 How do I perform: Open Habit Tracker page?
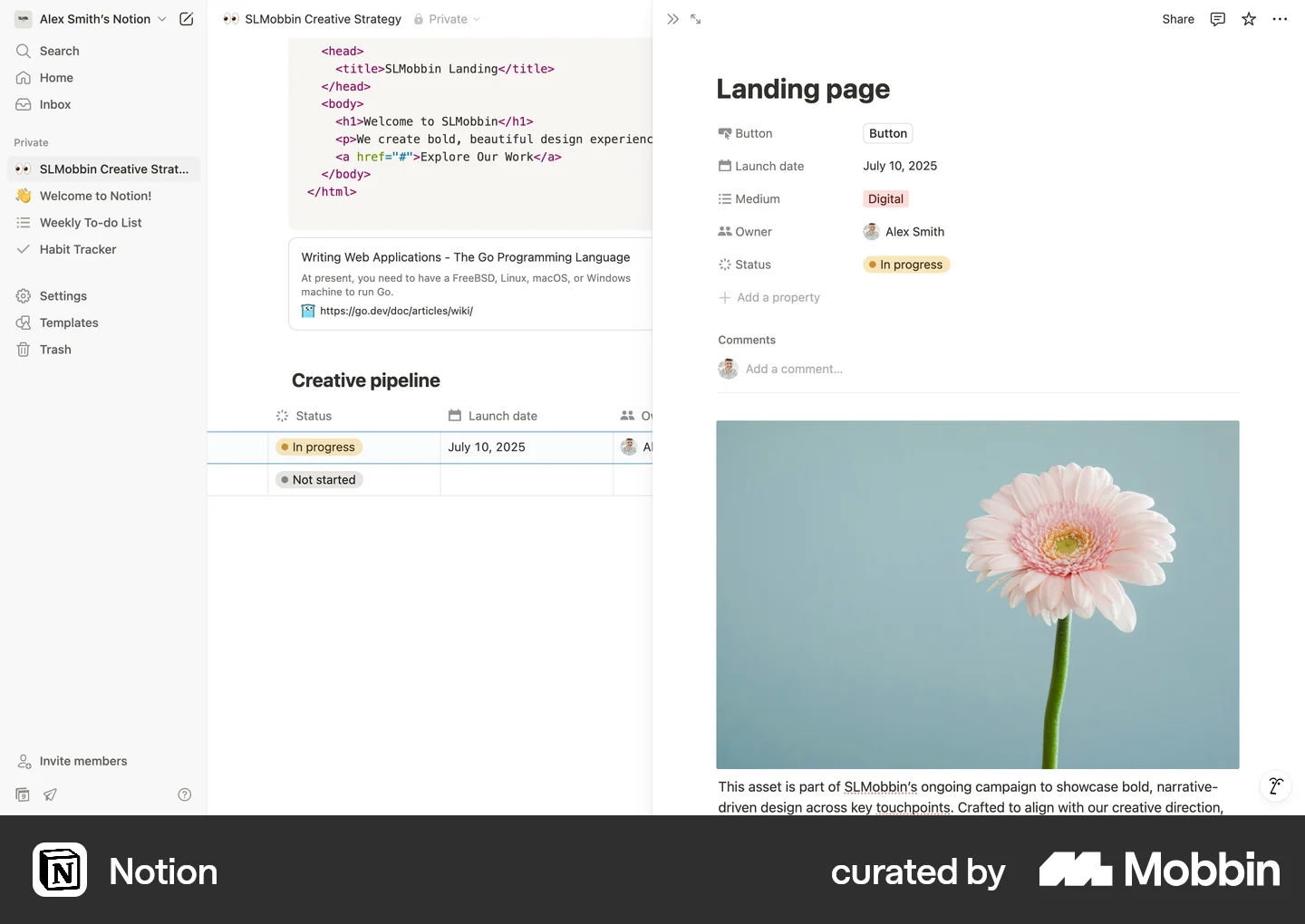click(103, 249)
